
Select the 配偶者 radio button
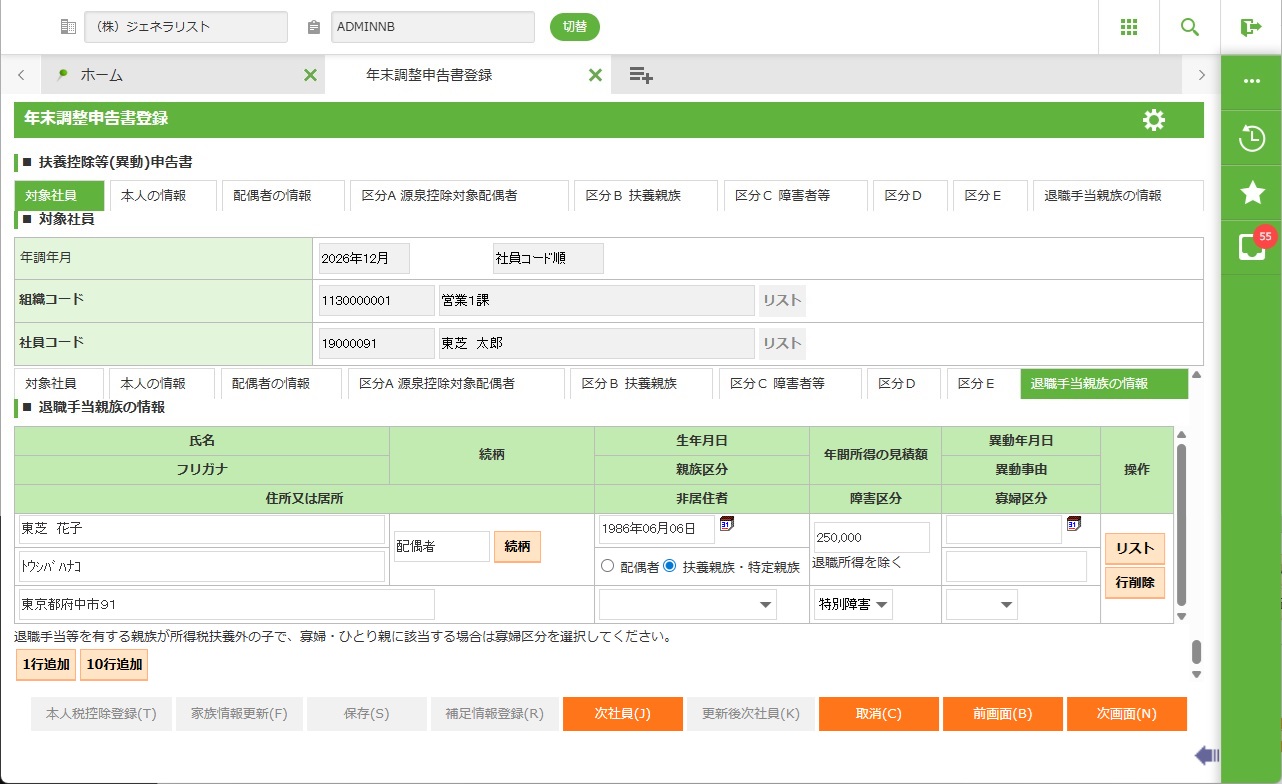pos(607,566)
